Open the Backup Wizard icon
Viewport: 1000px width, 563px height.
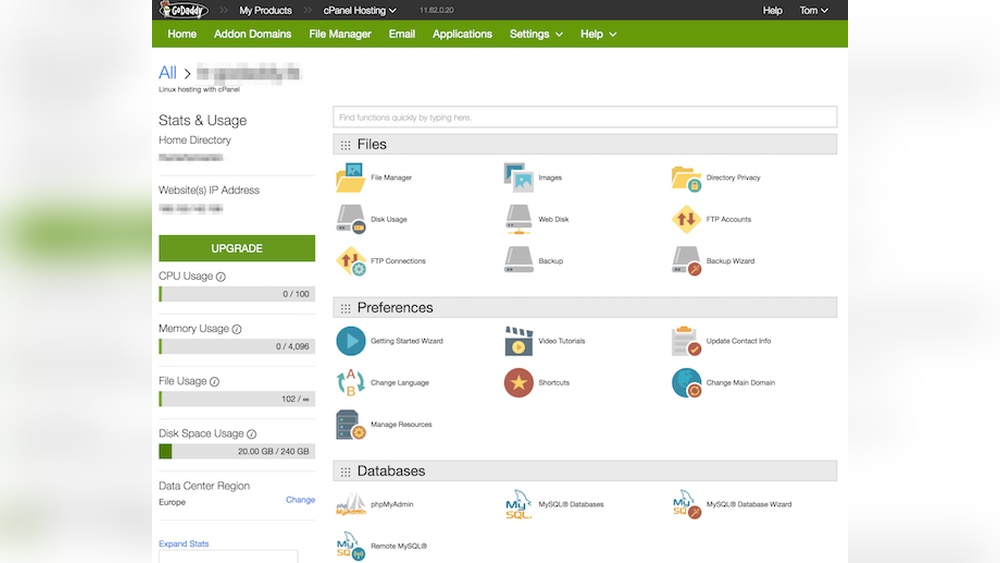[x=686, y=261]
